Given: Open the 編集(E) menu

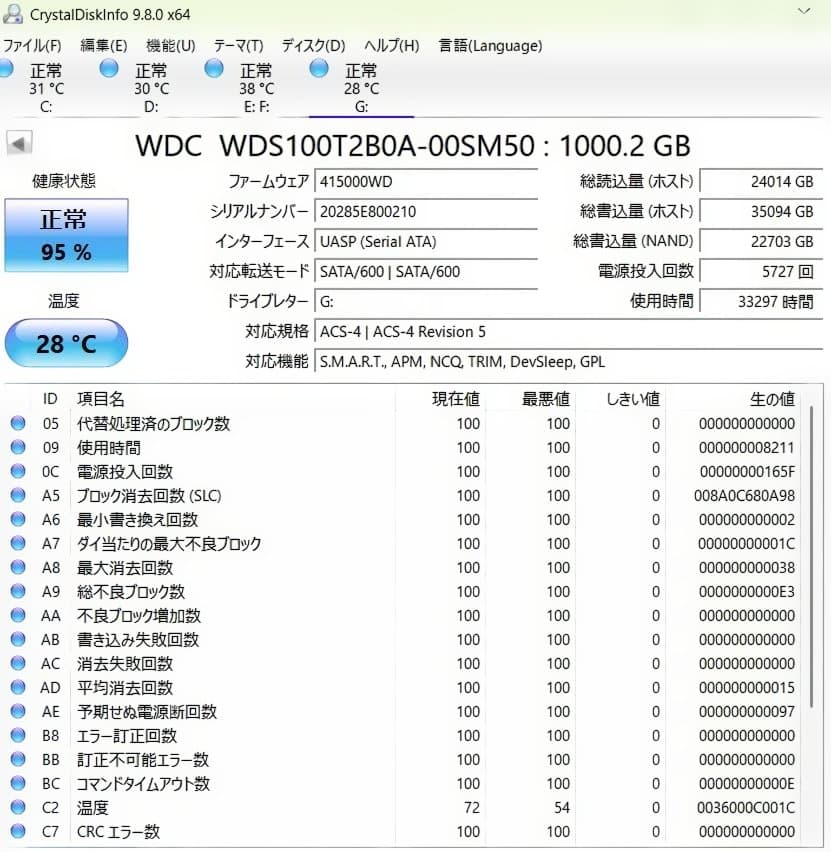Looking at the screenshot, I should click(x=103, y=46).
